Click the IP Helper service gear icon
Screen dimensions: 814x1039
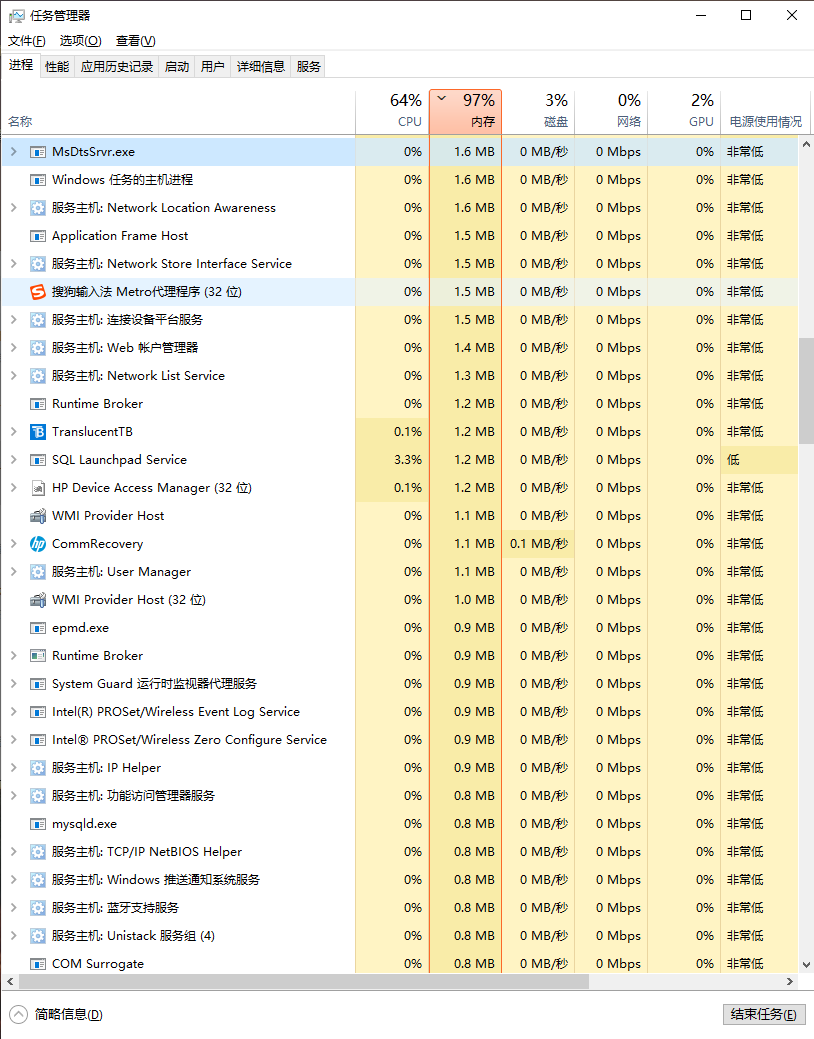point(38,768)
